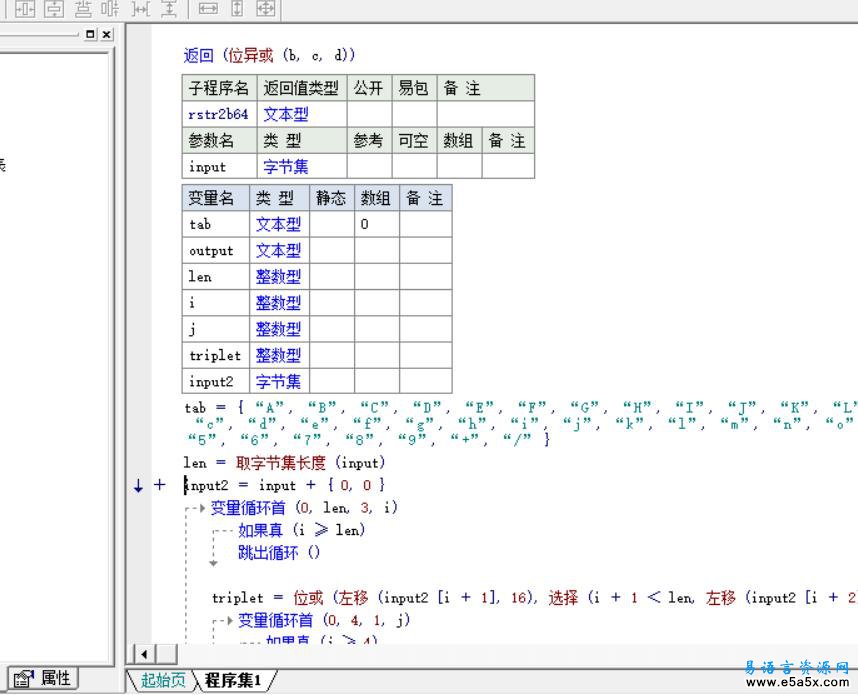The height and width of the screenshot is (695, 858).
Task: Close the left side panel
Action: pos(107,34)
